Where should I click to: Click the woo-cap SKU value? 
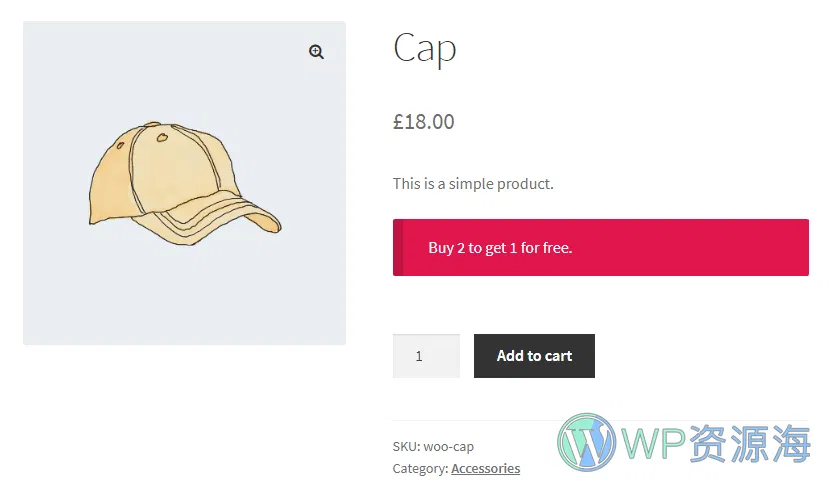tap(451, 446)
